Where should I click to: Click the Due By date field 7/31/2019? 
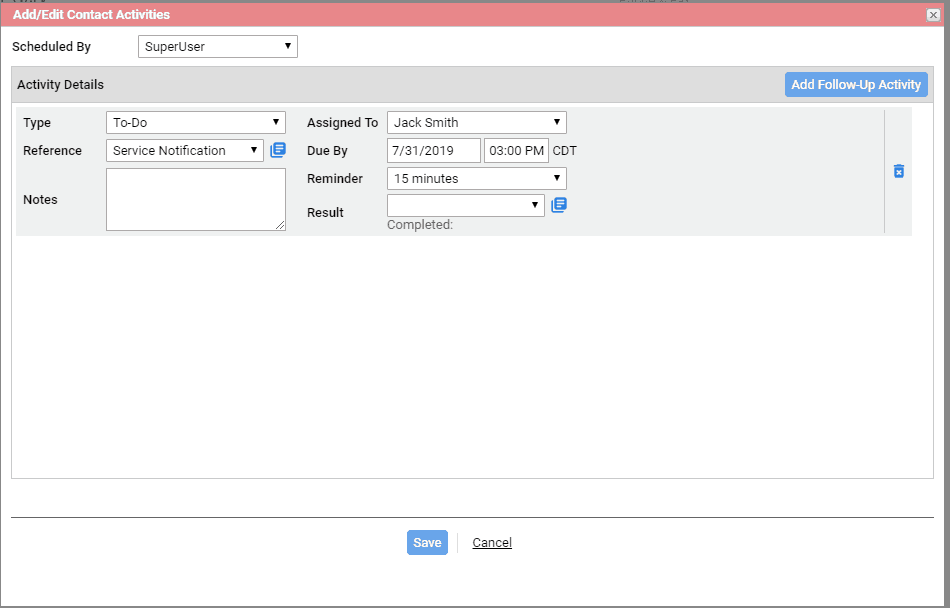[x=434, y=151]
